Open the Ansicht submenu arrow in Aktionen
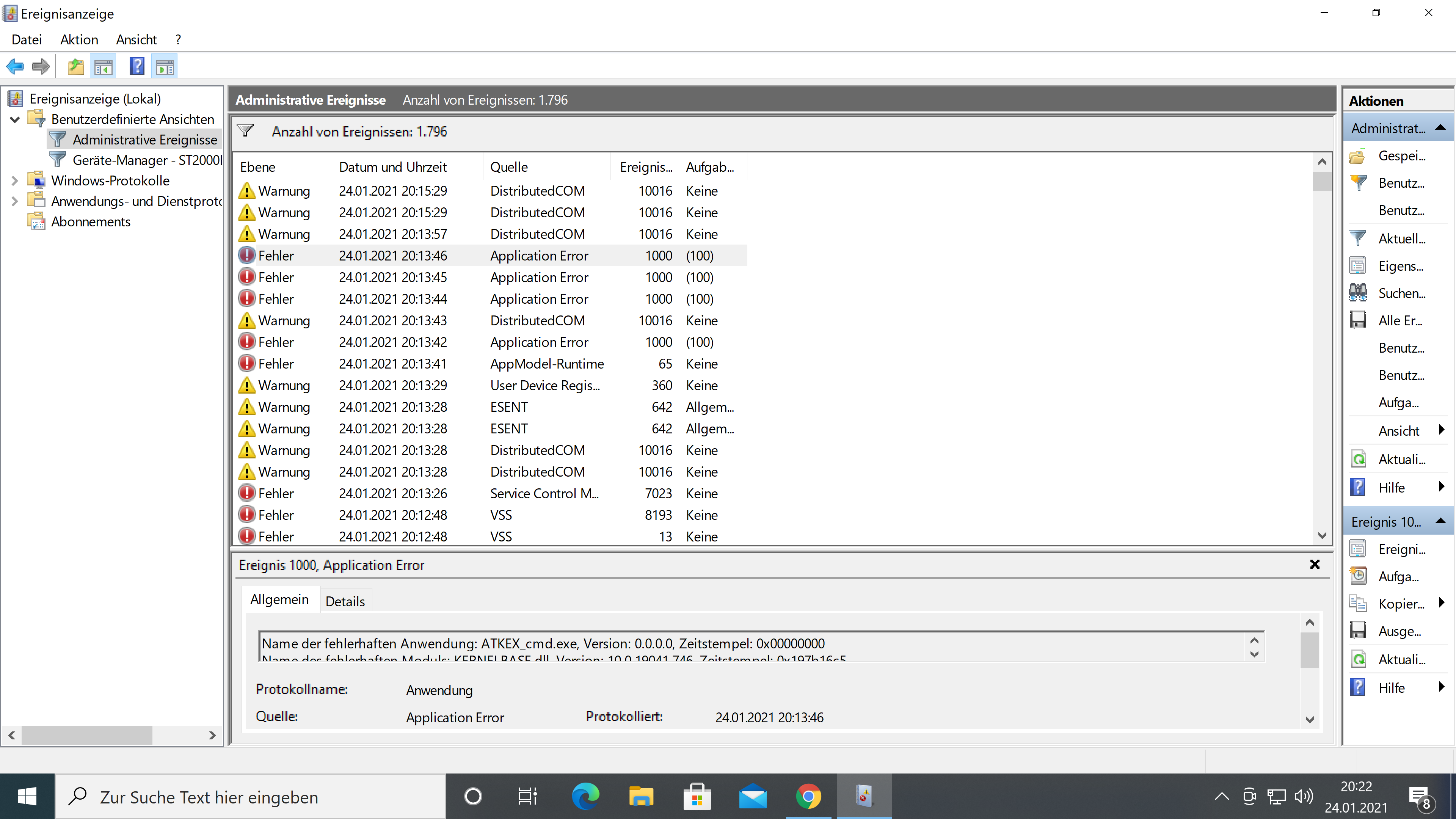 (x=1441, y=430)
